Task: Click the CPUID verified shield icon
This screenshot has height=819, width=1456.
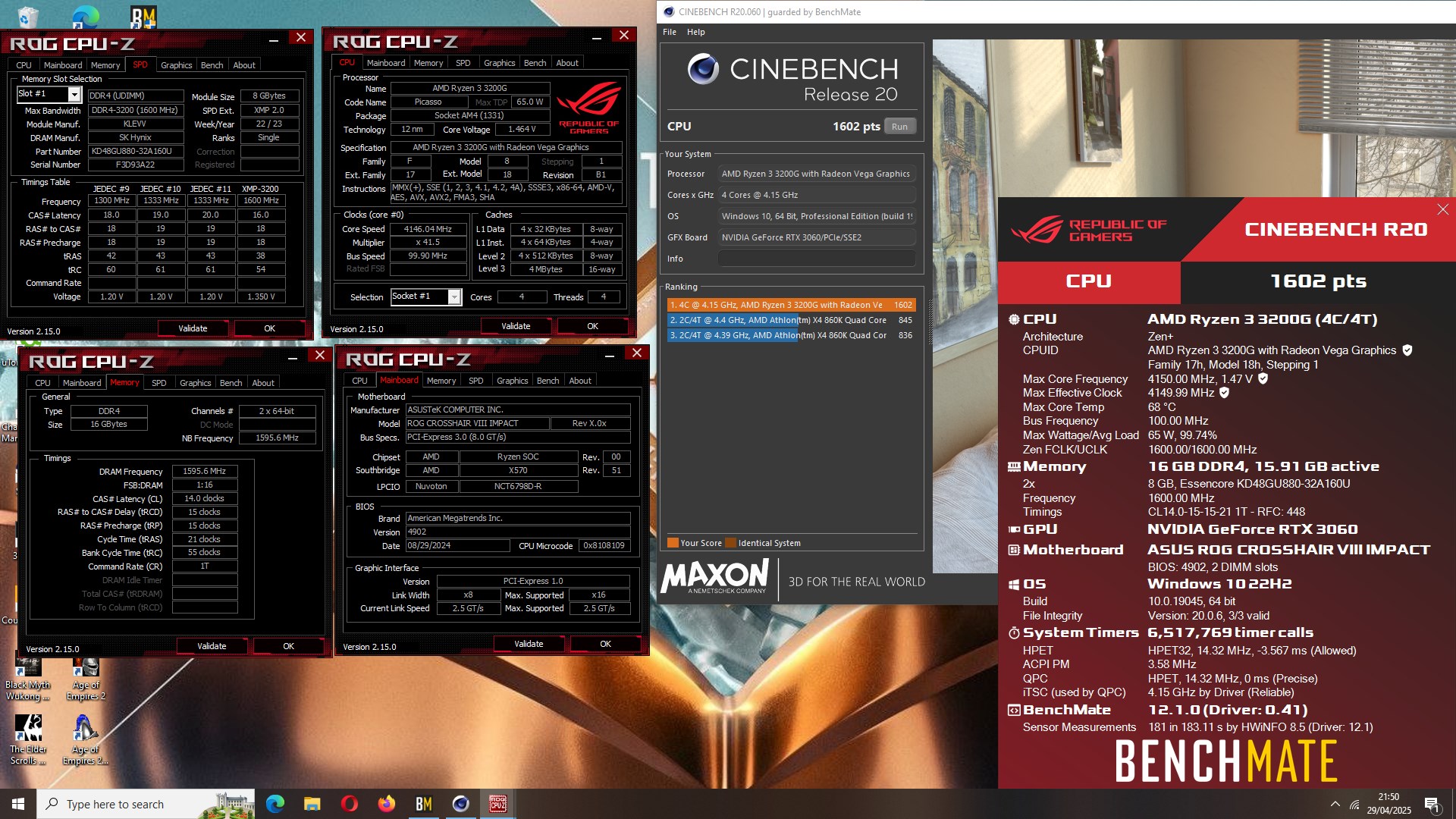Action: click(x=1407, y=350)
